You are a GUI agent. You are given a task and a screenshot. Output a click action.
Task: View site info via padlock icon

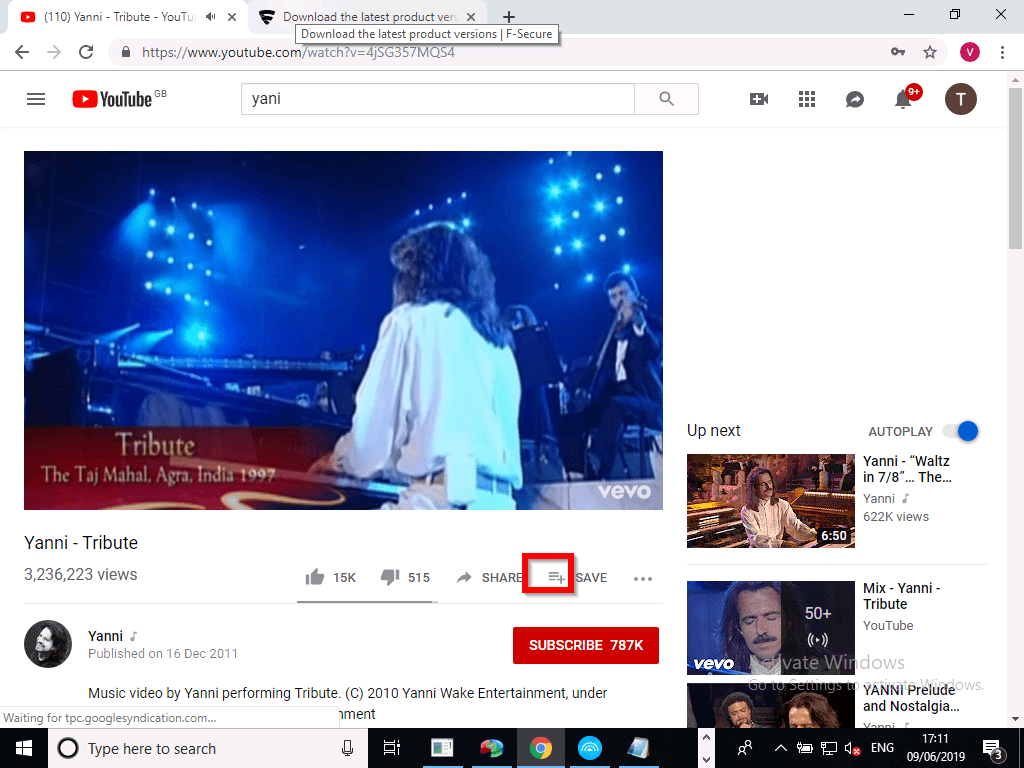[x=126, y=52]
